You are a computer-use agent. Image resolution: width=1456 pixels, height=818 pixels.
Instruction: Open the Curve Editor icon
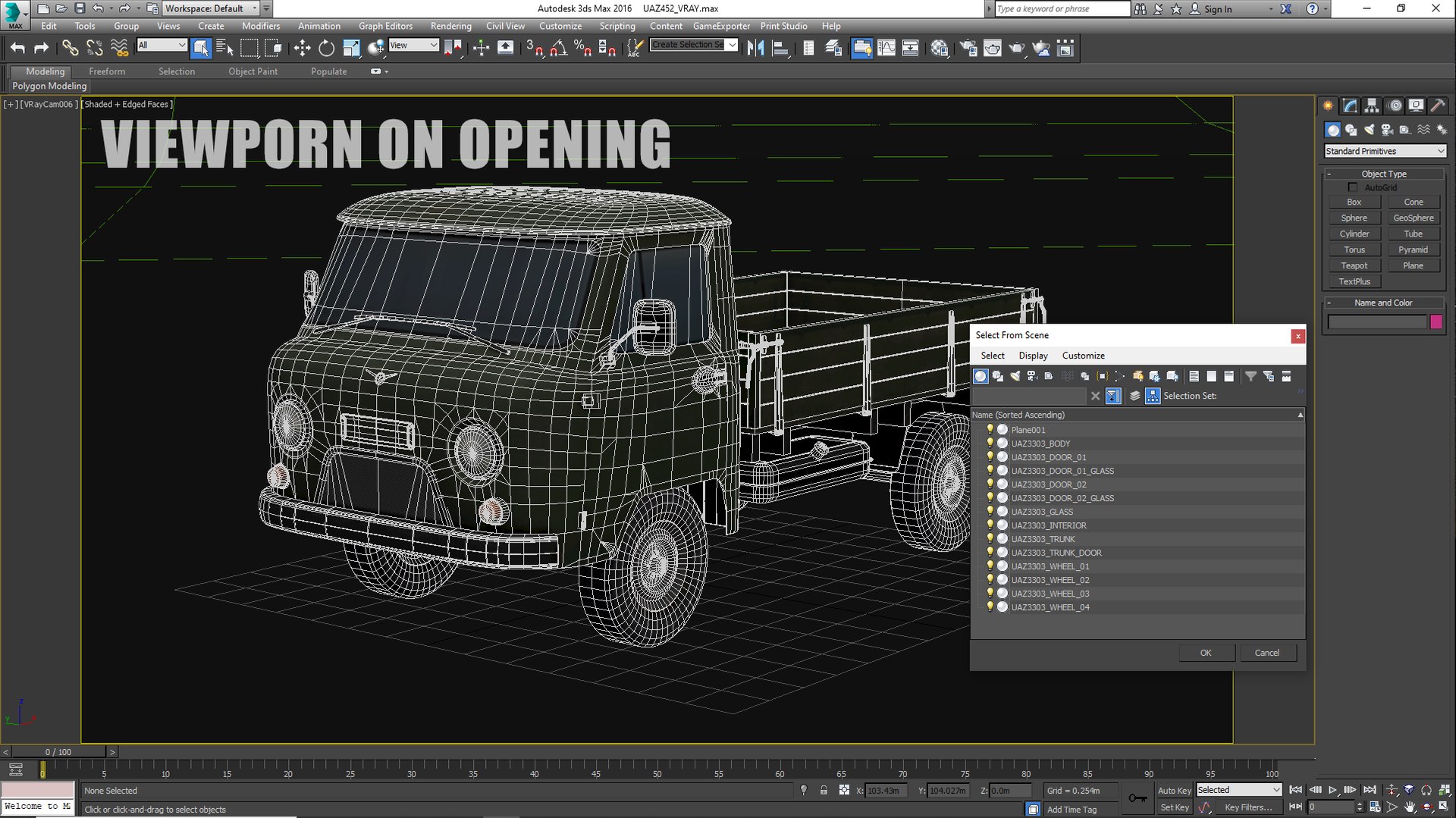(x=886, y=49)
